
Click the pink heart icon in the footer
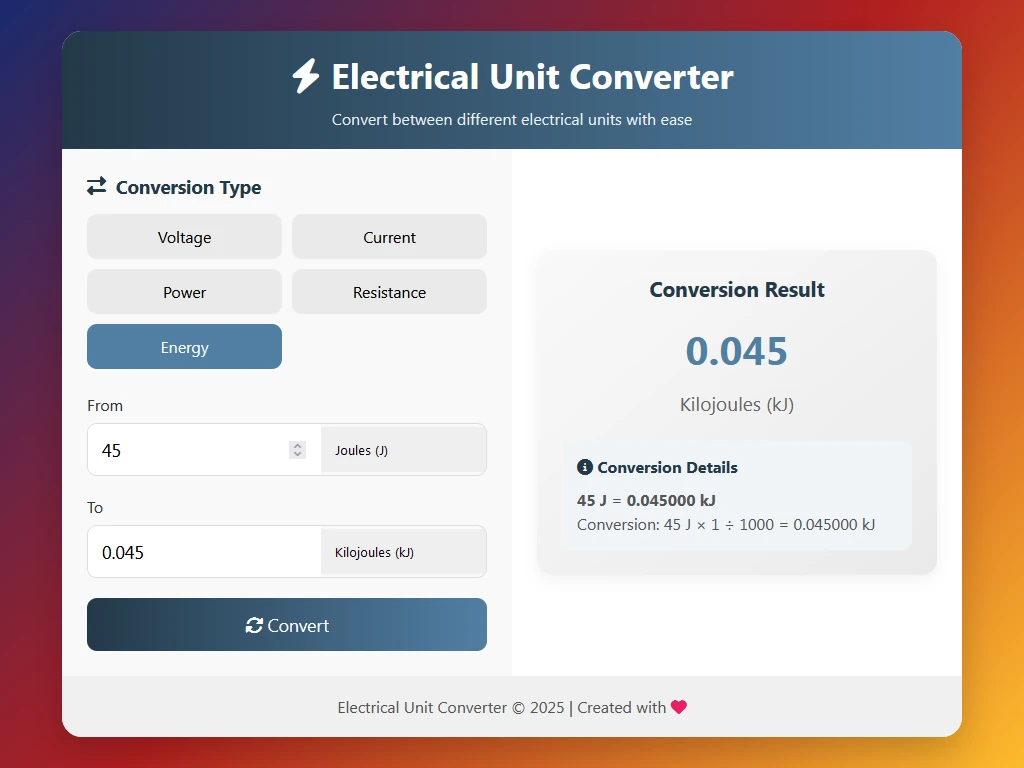pyautogui.click(x=679, y=707)
